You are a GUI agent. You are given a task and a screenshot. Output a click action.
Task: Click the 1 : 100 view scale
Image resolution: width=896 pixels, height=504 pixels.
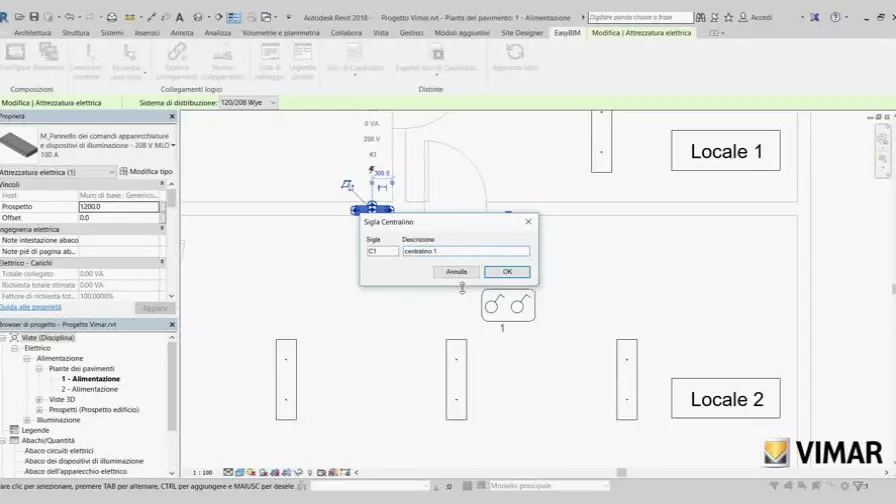coord(202,473)
